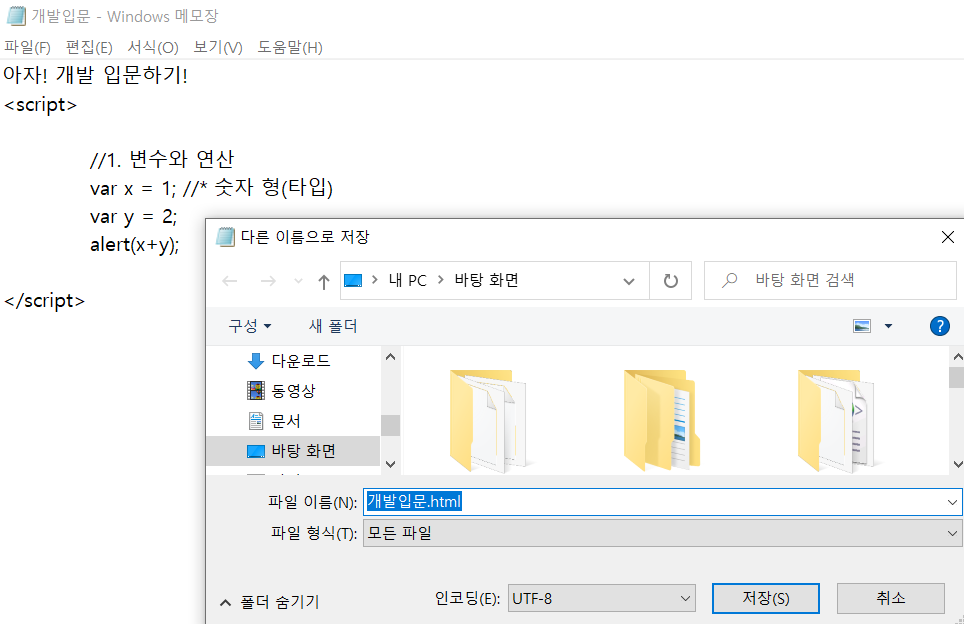Click the 바탕 화면 검색 search field
Screen dimensions: 964x624
tap(830, 280)
